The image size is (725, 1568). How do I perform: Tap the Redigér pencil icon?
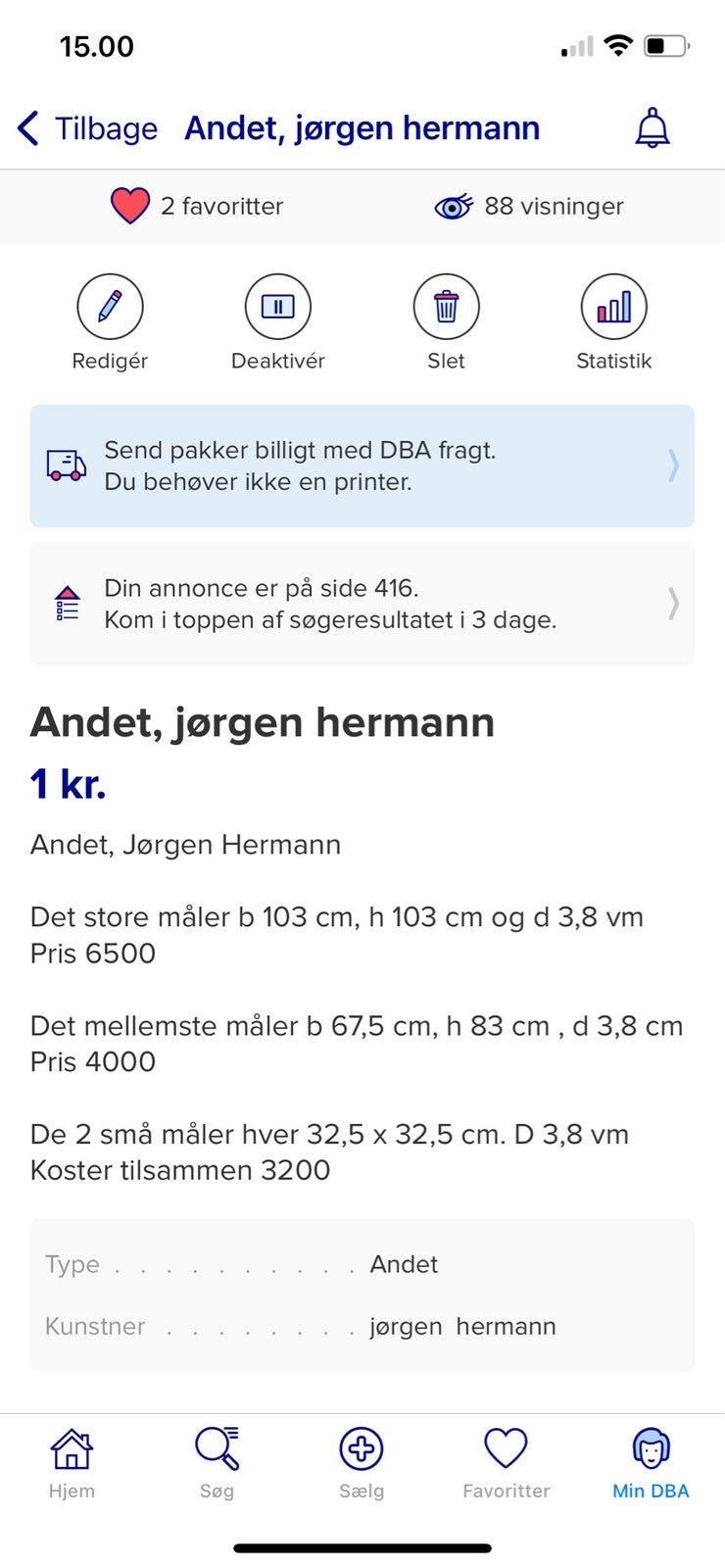coord(110,307)
